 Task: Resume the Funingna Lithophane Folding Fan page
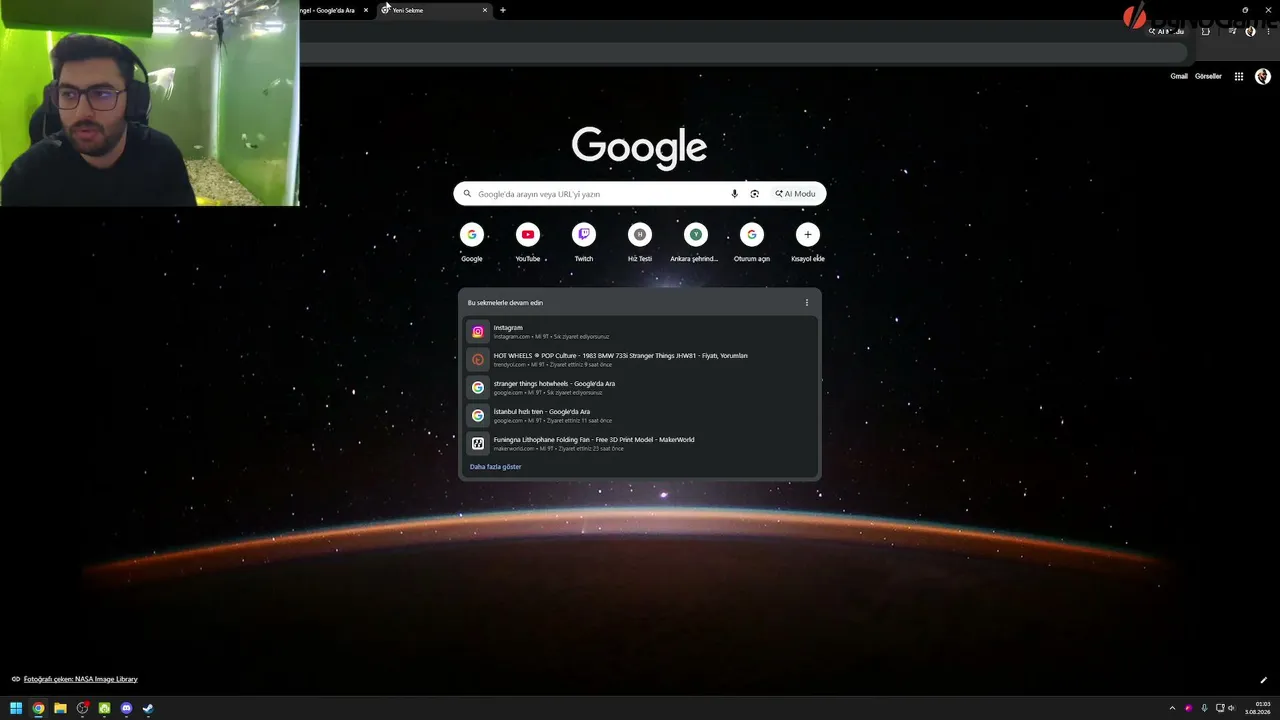click(640, 443)
